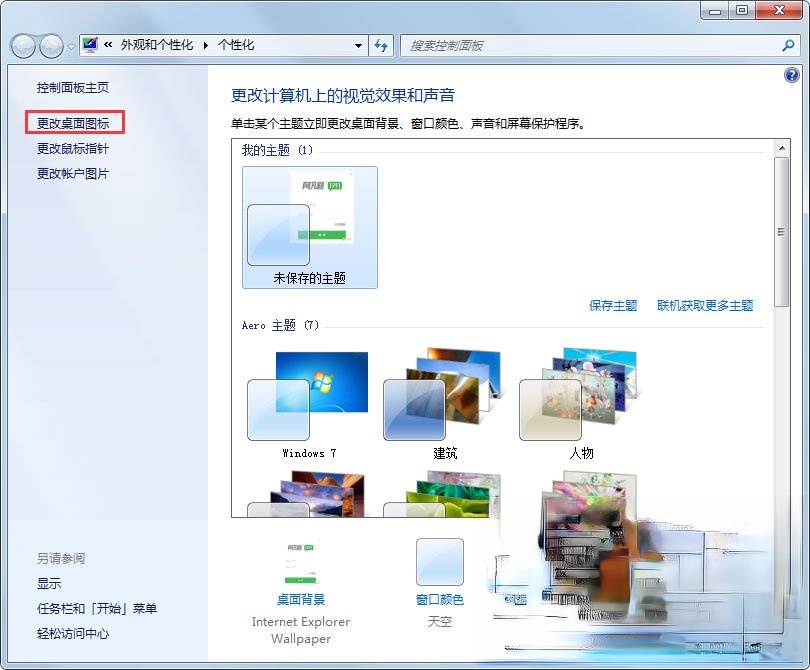Screen dimensions: 810x670
Task: Refresh the Control Panel page
Action: coord(381,46)
